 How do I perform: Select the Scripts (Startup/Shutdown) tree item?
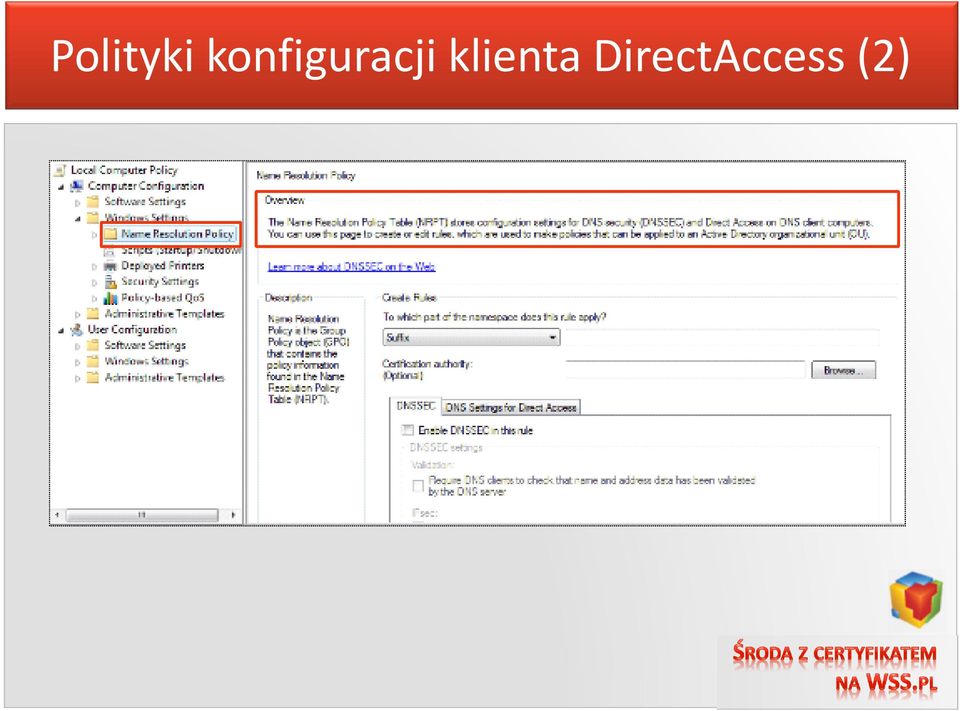point(181,250)
